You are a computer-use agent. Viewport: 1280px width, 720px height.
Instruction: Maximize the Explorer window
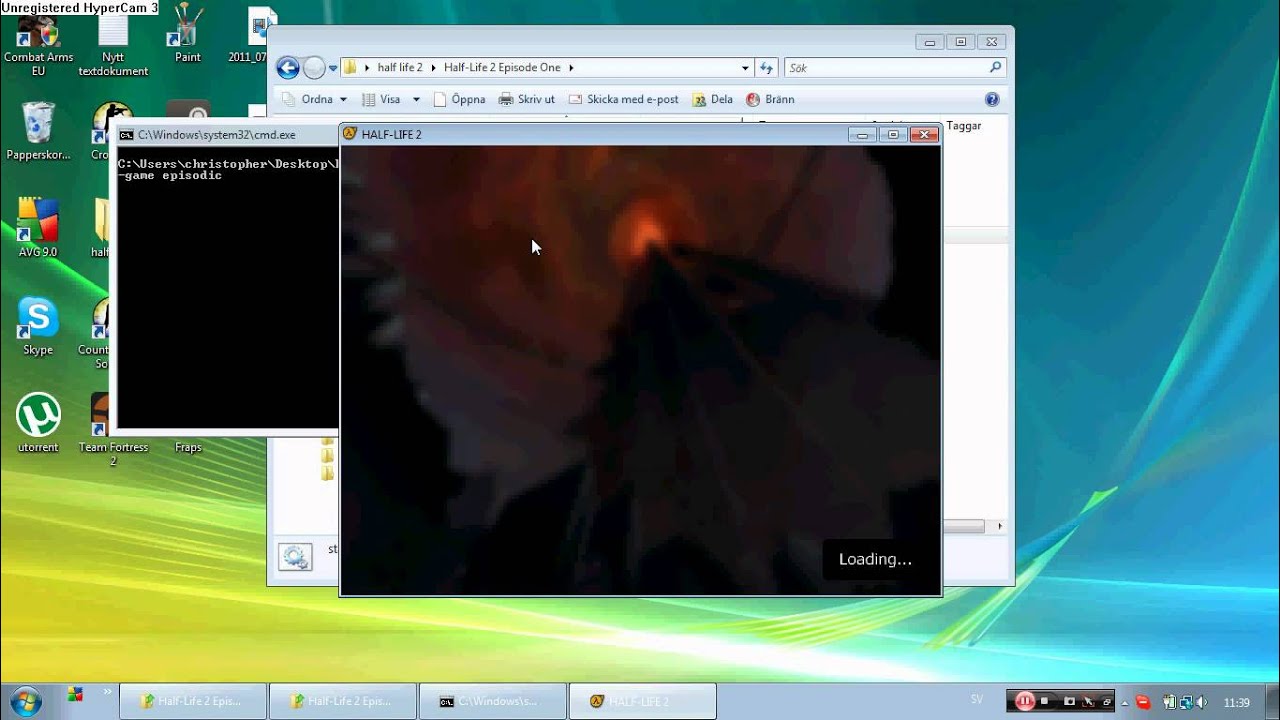(x=961, y=42)
